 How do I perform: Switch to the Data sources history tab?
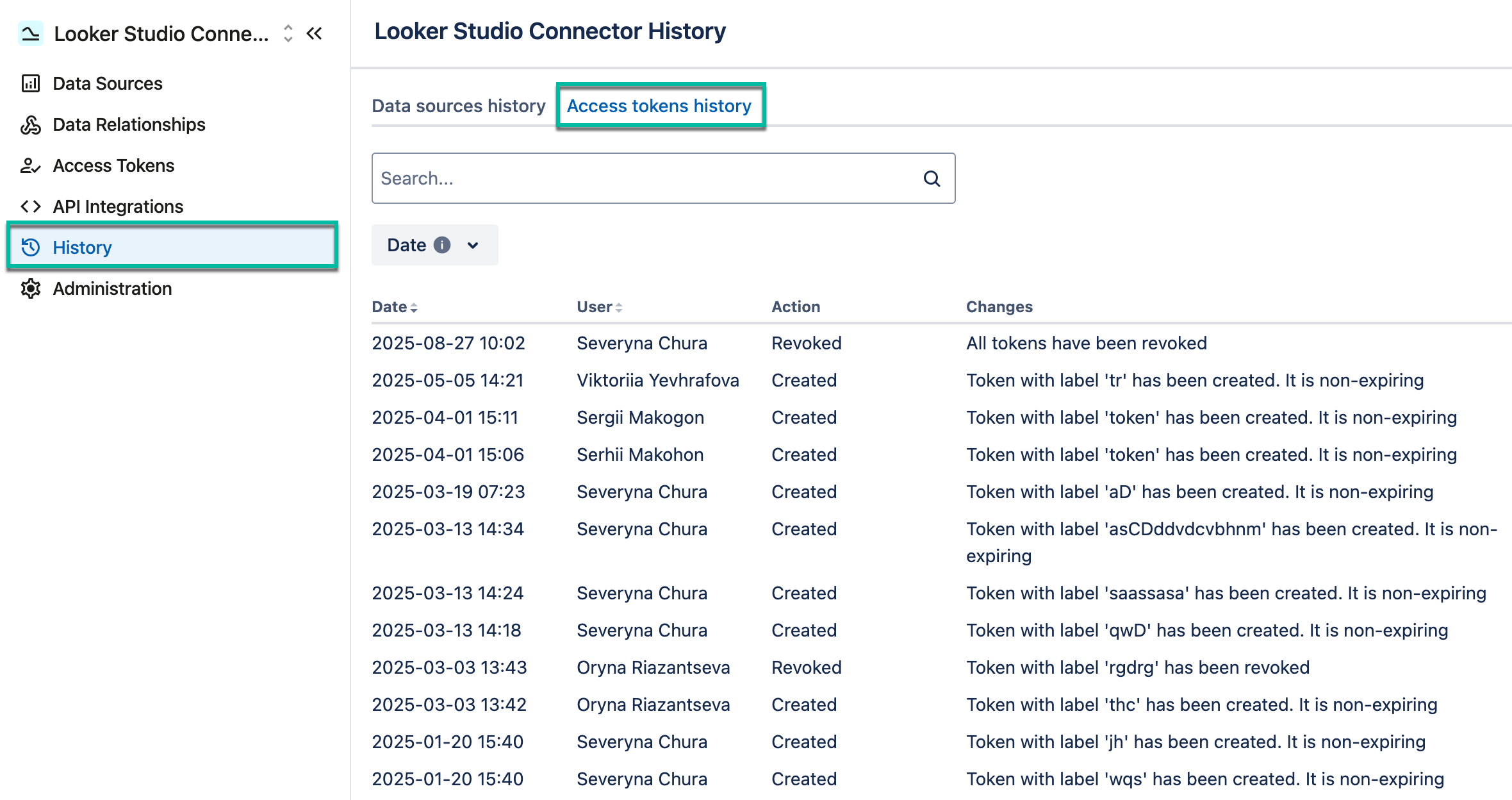pyautogui.click(x=458, y=106)
